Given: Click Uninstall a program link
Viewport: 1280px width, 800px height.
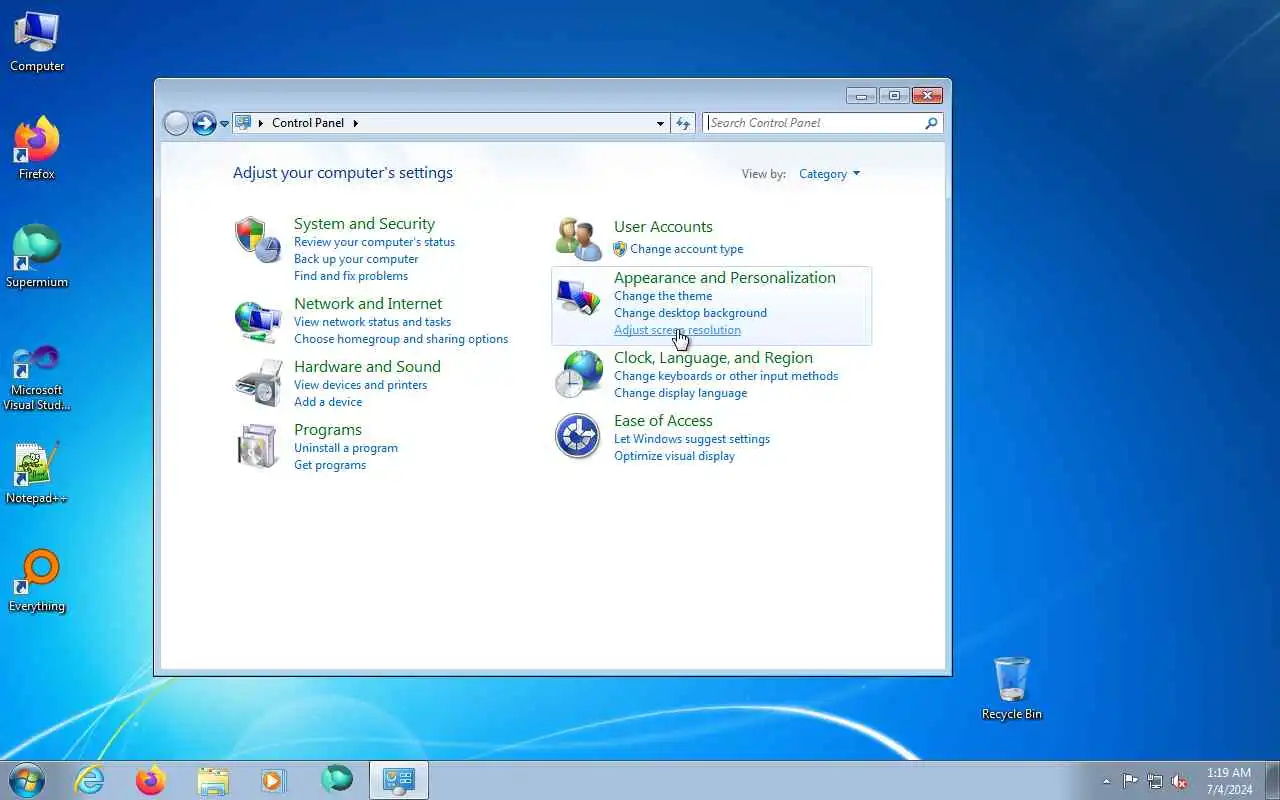Looking at the screenshot, I should (x=346, y=448).
